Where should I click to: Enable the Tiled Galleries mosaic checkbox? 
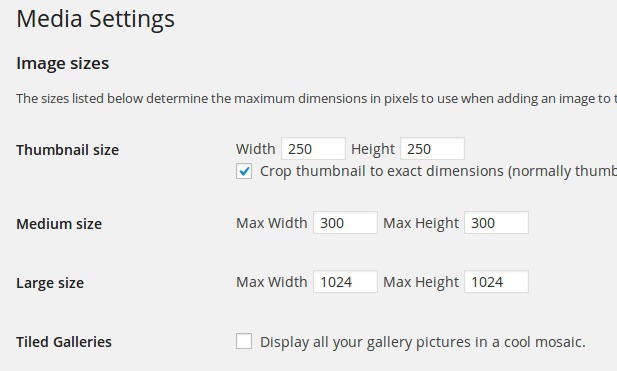tap(244, 341)
